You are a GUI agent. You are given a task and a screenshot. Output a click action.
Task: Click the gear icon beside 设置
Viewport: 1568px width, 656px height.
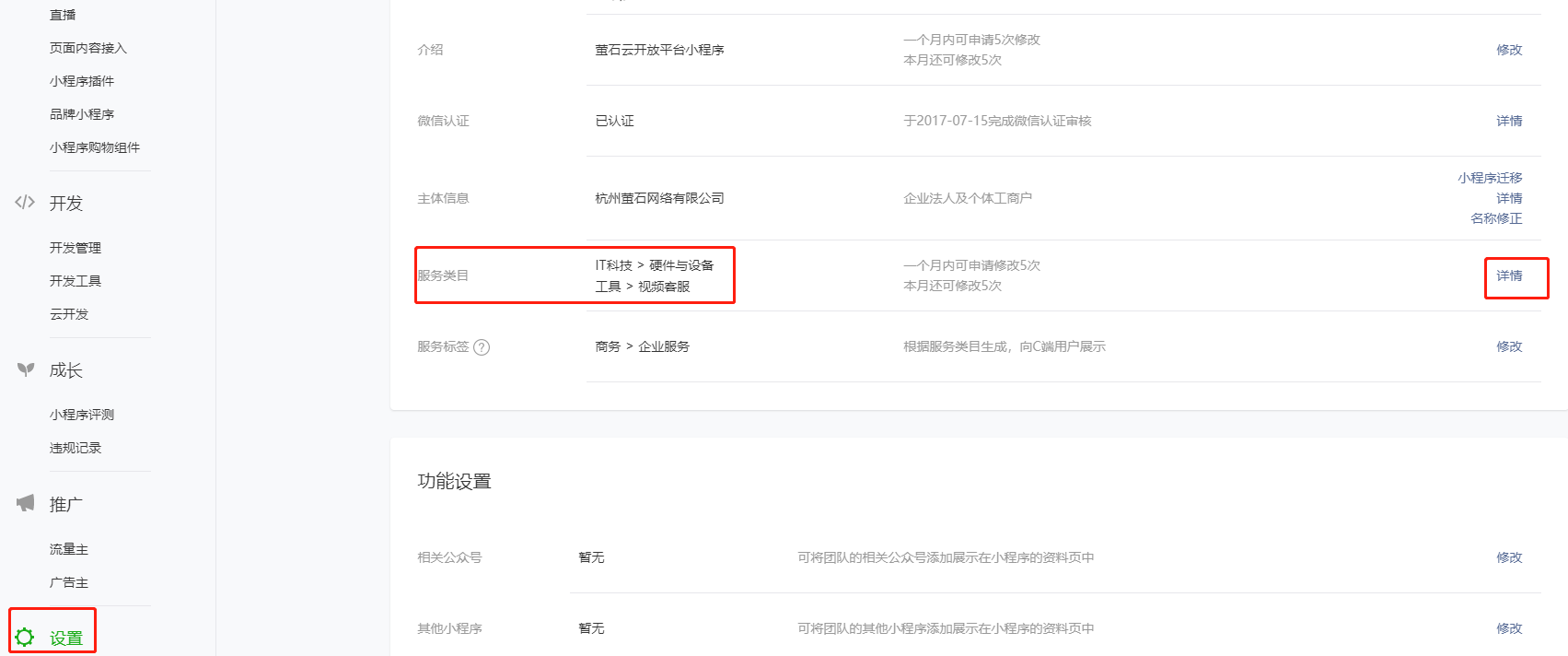coord(26,636)
